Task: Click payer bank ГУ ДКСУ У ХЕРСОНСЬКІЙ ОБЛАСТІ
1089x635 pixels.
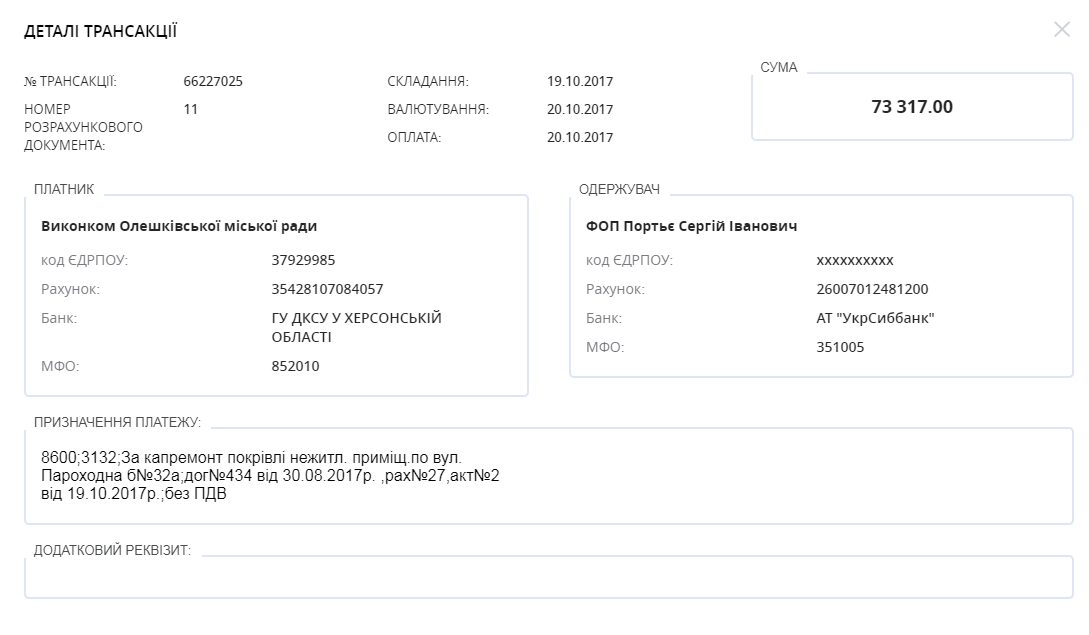Action: (x=356, y=327)
